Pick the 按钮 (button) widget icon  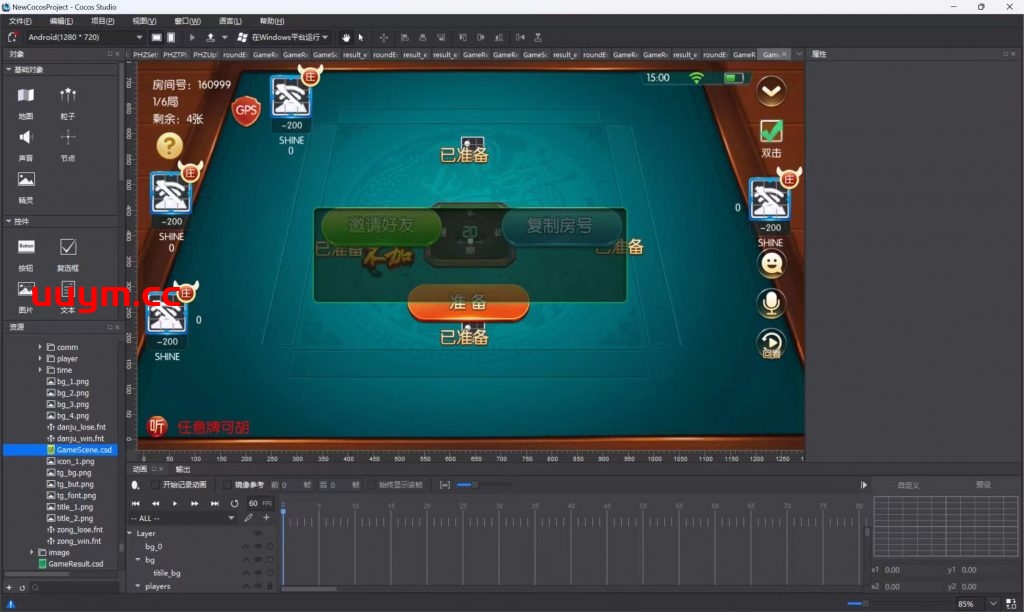click(26, 246)
